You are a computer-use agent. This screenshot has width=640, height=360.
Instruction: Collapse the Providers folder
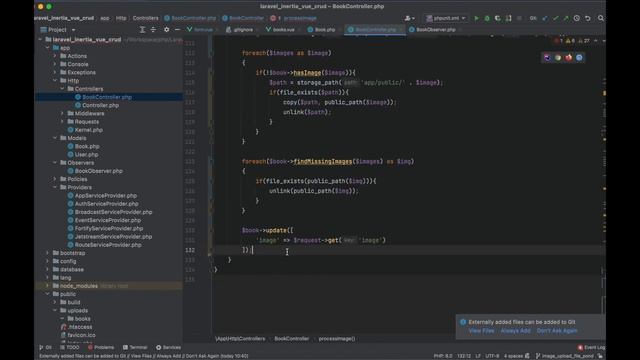pyautogui.click(x=55, y=187)
